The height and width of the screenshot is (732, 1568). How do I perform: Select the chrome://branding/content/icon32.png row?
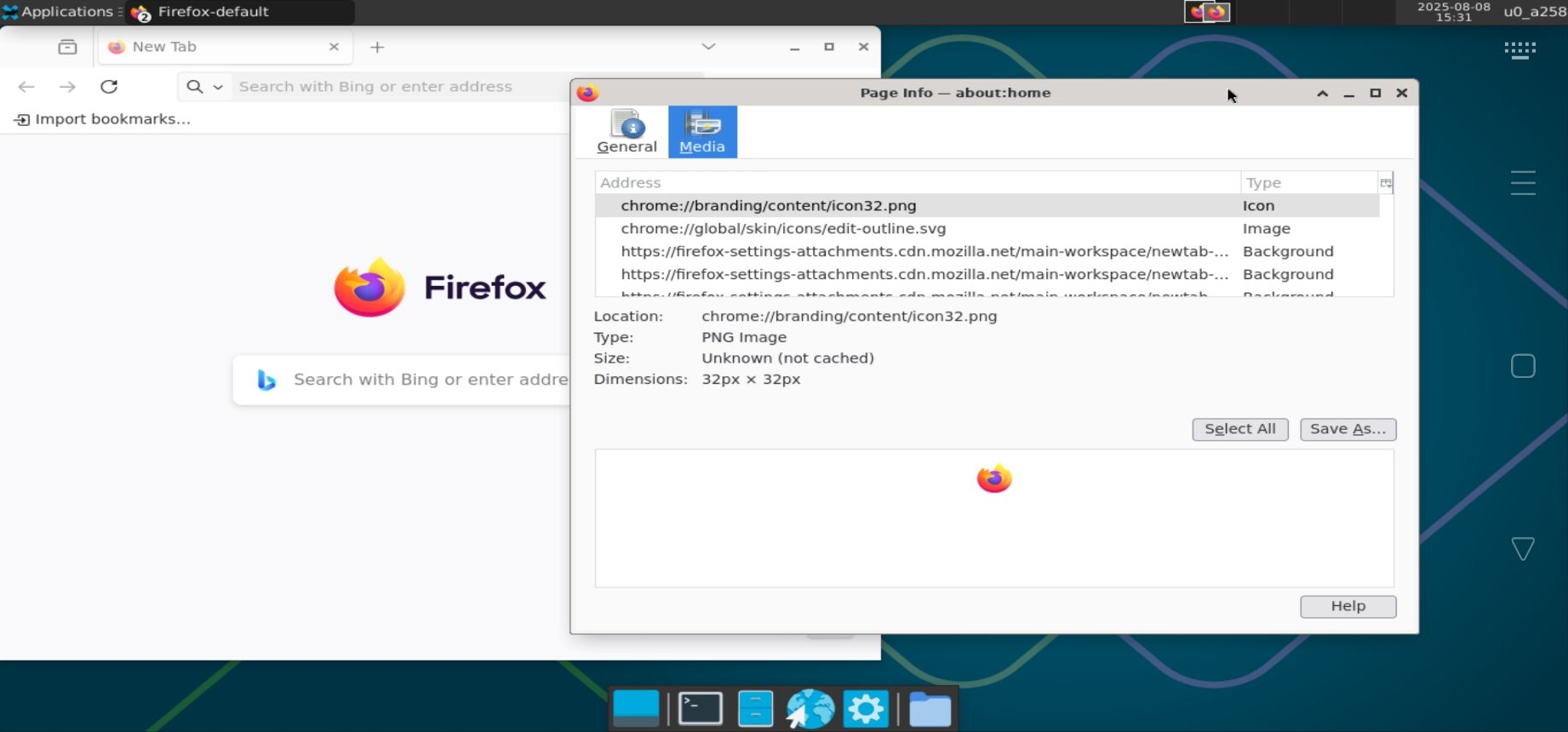point(987,205)
